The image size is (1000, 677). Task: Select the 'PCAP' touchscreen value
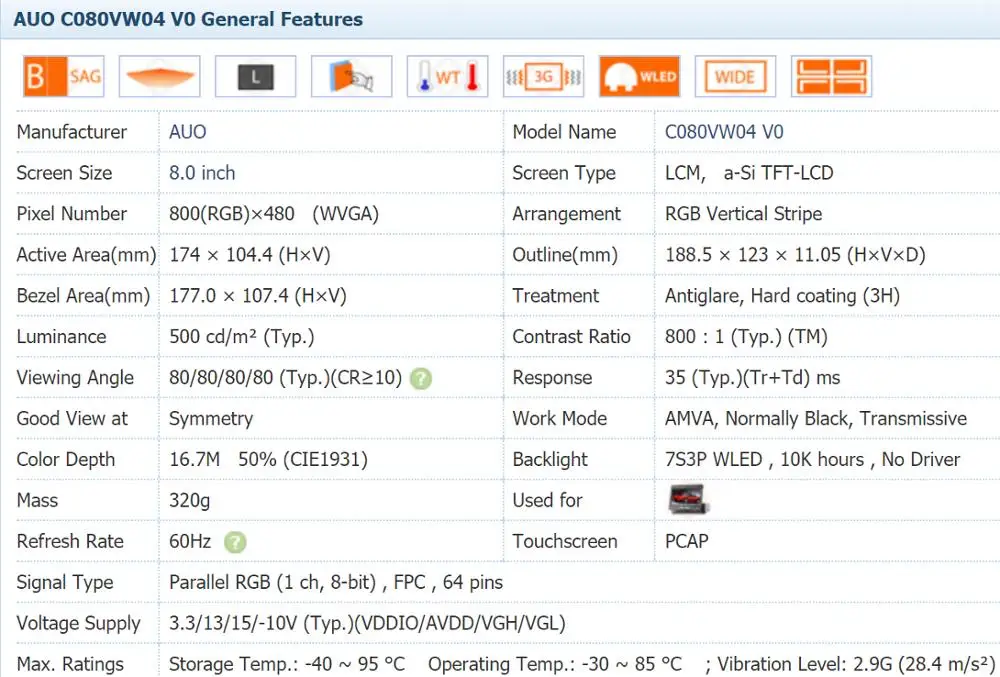pyautogui.click(x=687, y=541)
